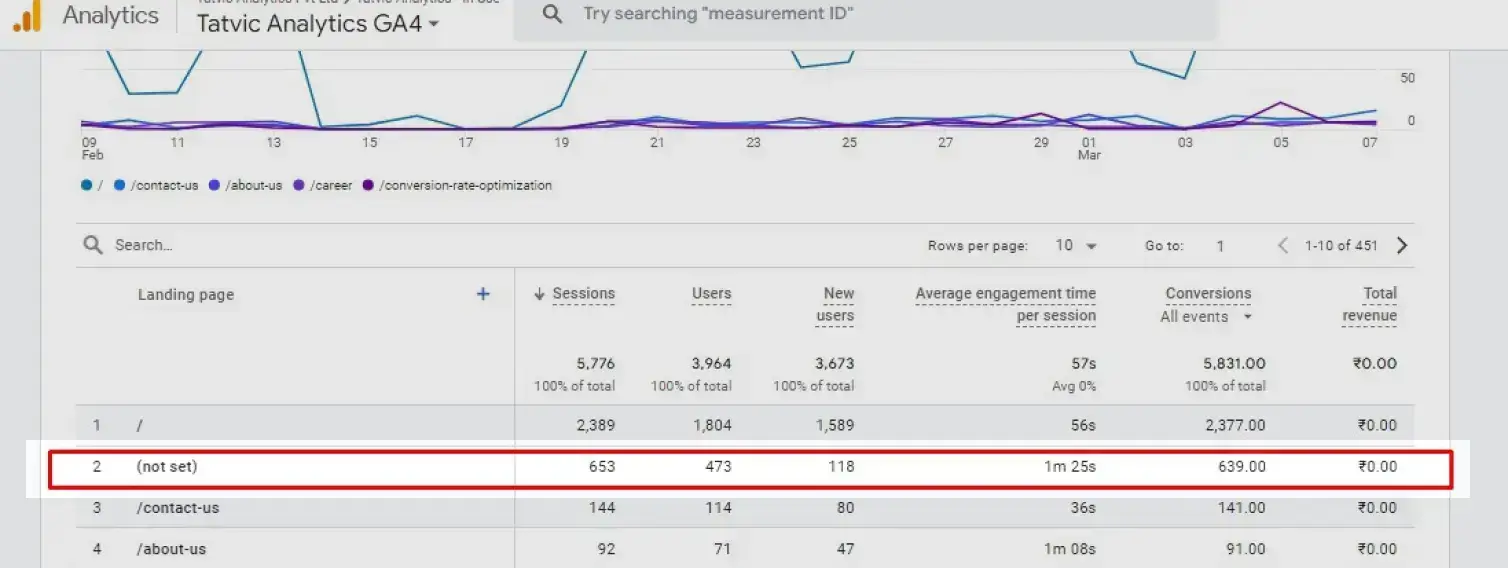Click the Sessions sort arrow icon

tap(540, 294)
